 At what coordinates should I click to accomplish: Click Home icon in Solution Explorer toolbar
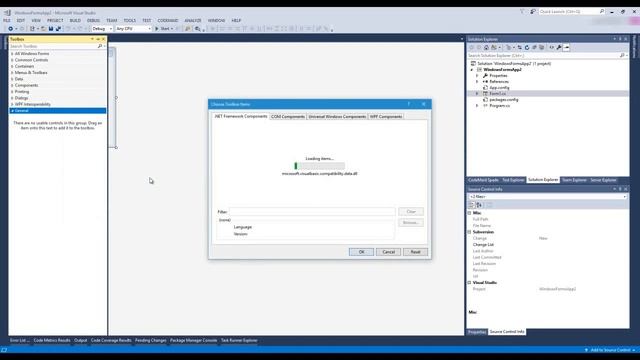pos(487,47)
